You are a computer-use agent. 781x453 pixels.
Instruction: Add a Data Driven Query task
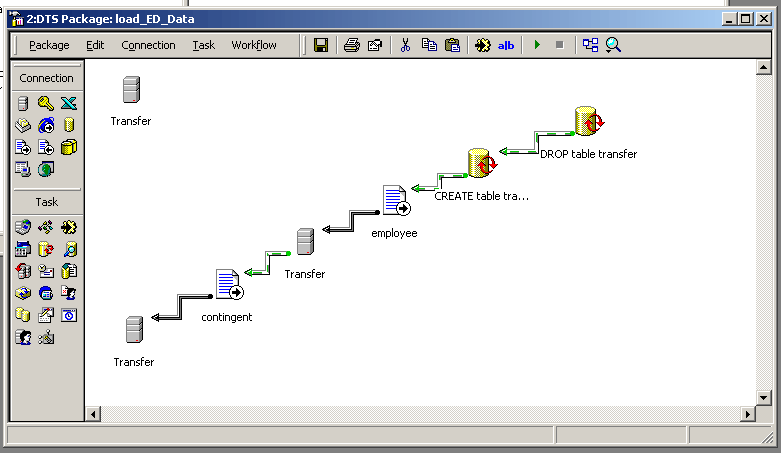(69, 249)
